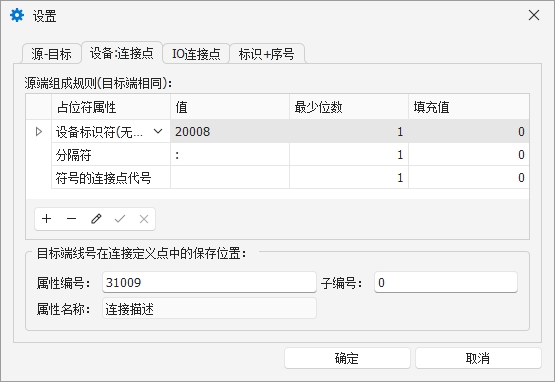The image size is (555, 382).
Task: Click the 属性名称 field showing 连接描述
Action: pos(209,308)
